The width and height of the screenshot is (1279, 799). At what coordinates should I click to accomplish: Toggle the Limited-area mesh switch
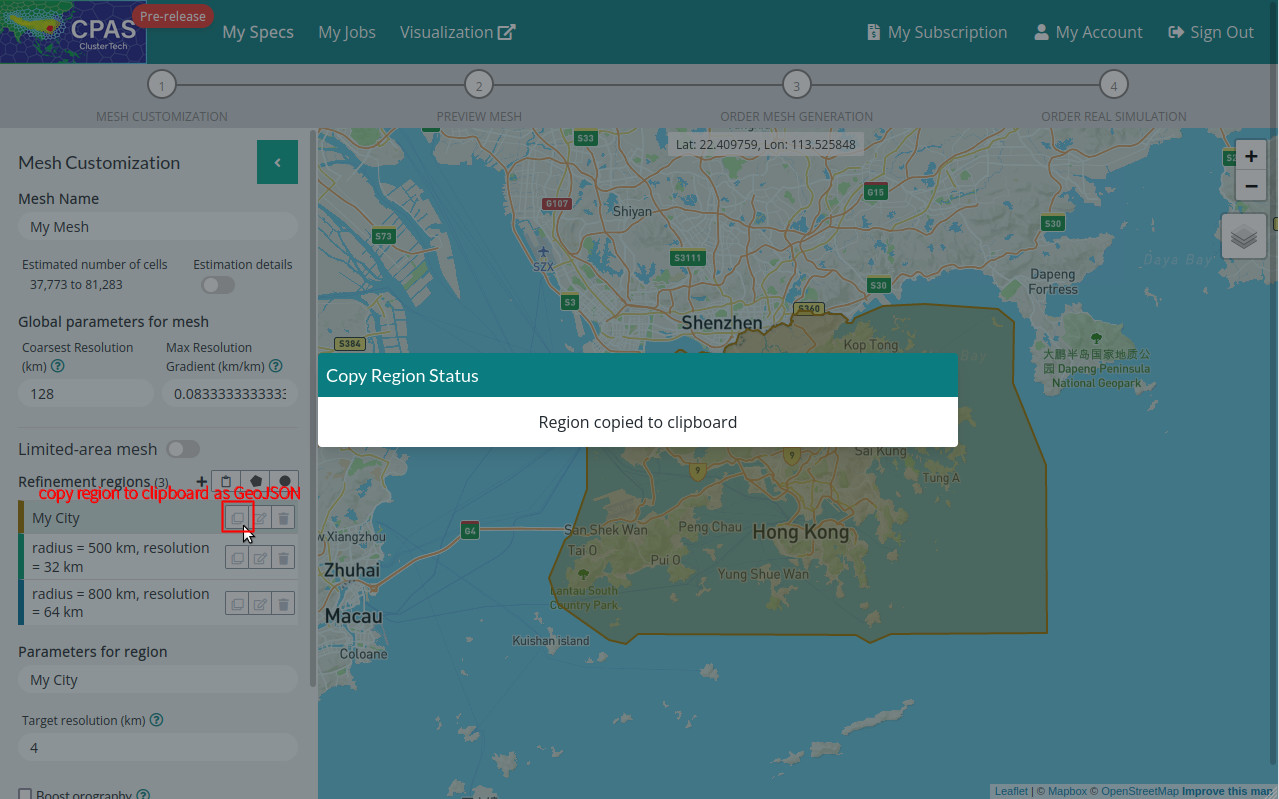pyautogui.click(x=183, y=449)
